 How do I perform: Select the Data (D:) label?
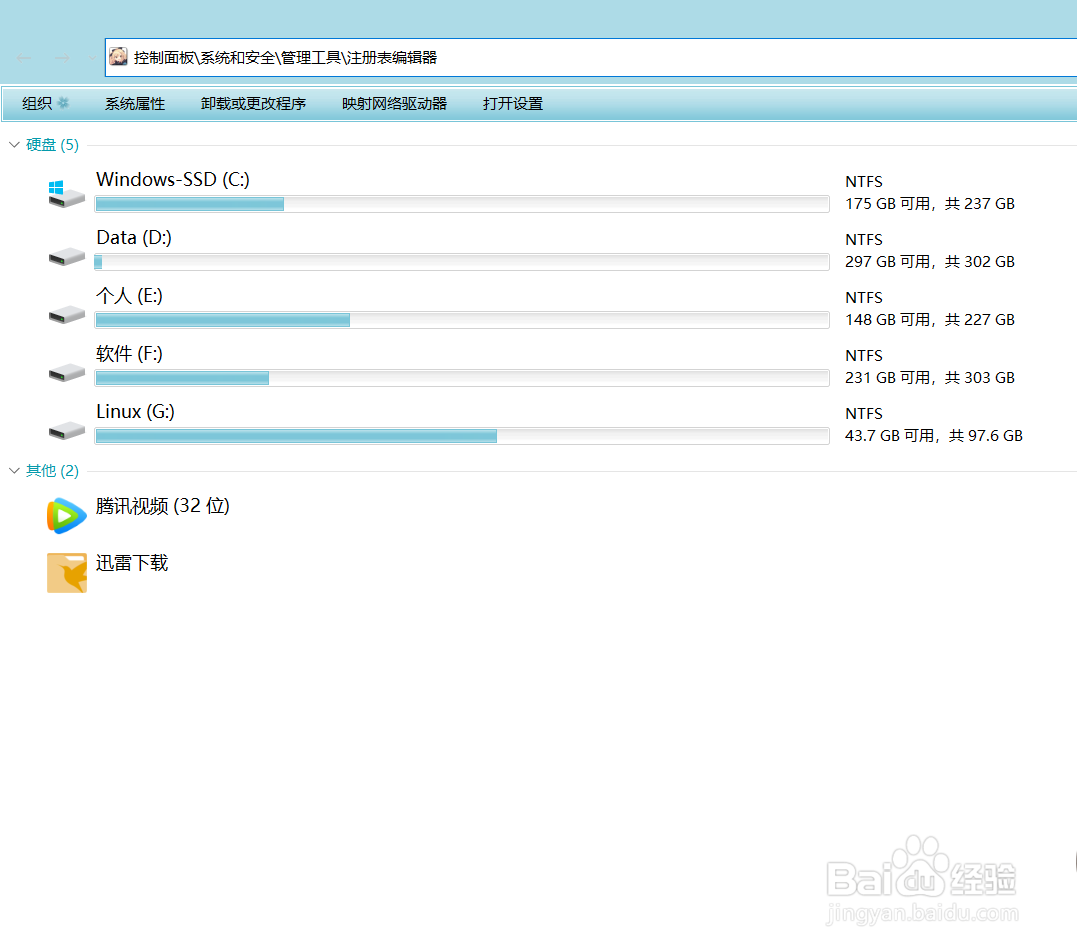pos(134,238)
